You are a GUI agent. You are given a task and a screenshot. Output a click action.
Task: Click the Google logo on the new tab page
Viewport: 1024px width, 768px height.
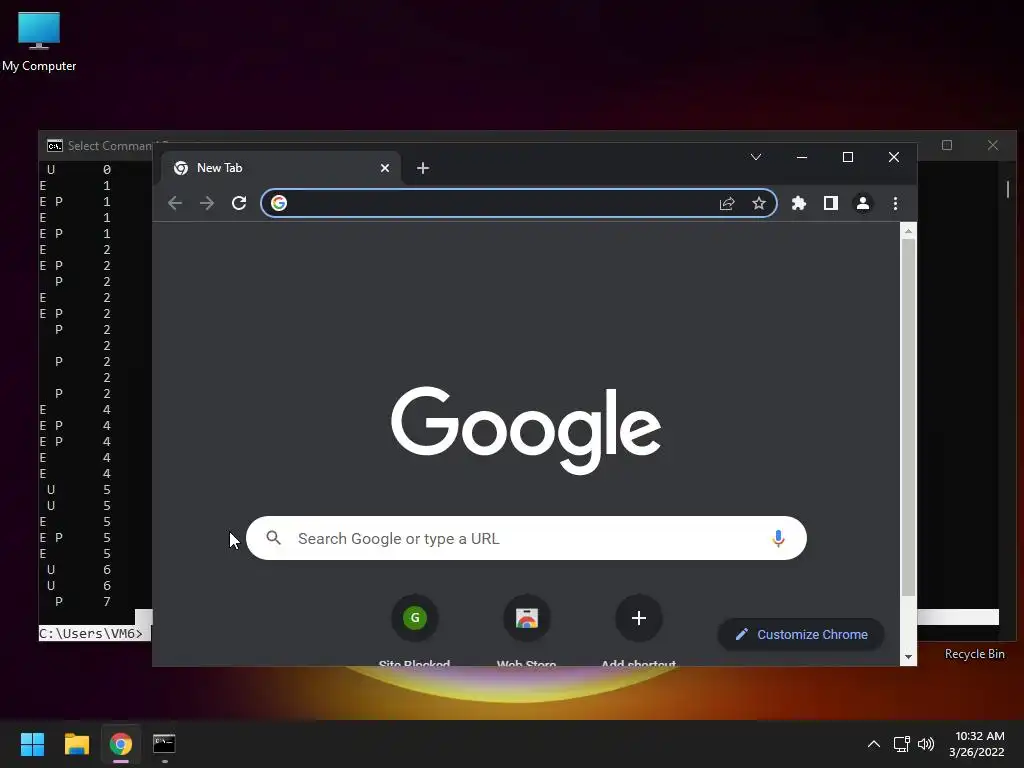pos(526,429)
